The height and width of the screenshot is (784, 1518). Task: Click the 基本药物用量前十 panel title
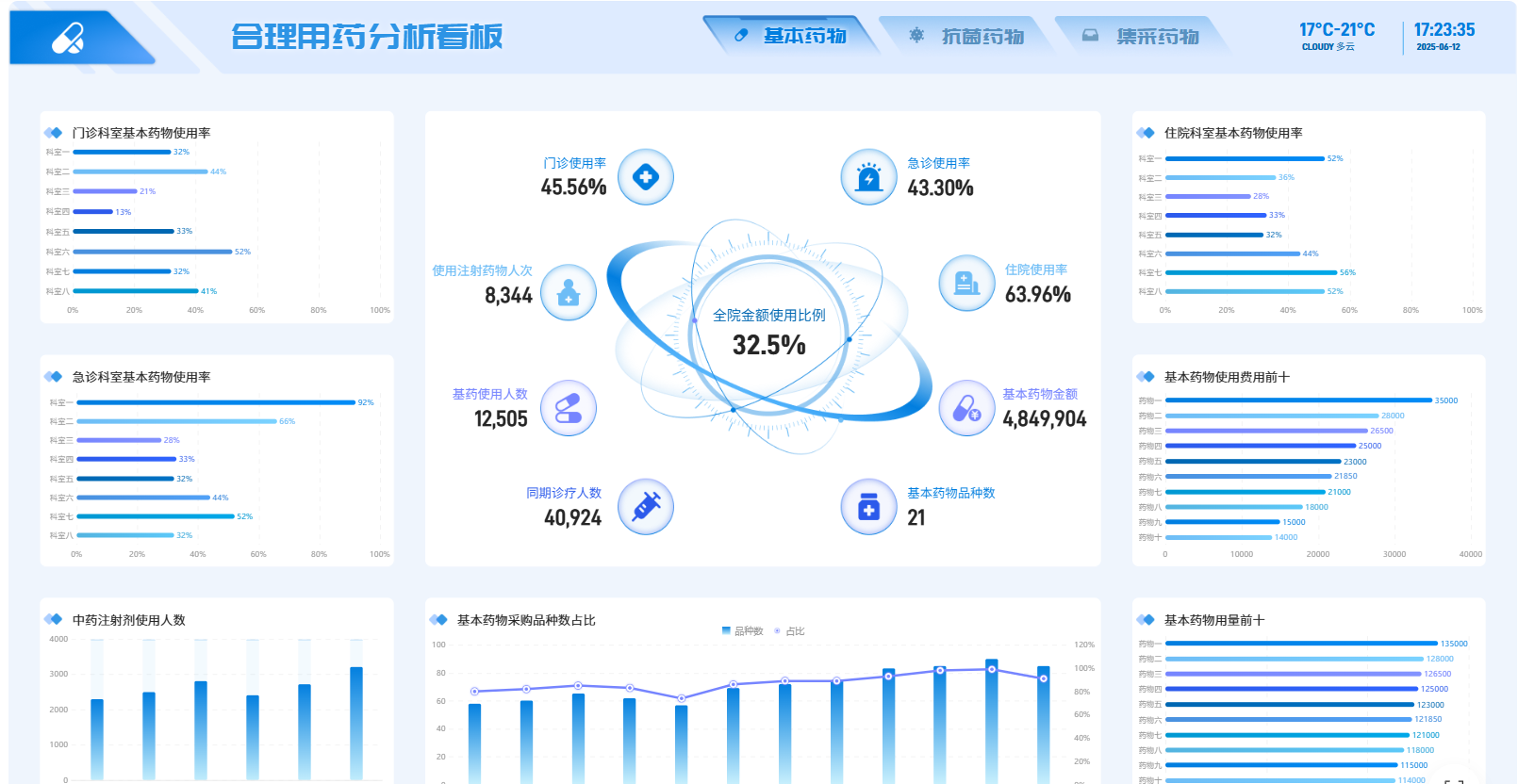pos(1214,620)
